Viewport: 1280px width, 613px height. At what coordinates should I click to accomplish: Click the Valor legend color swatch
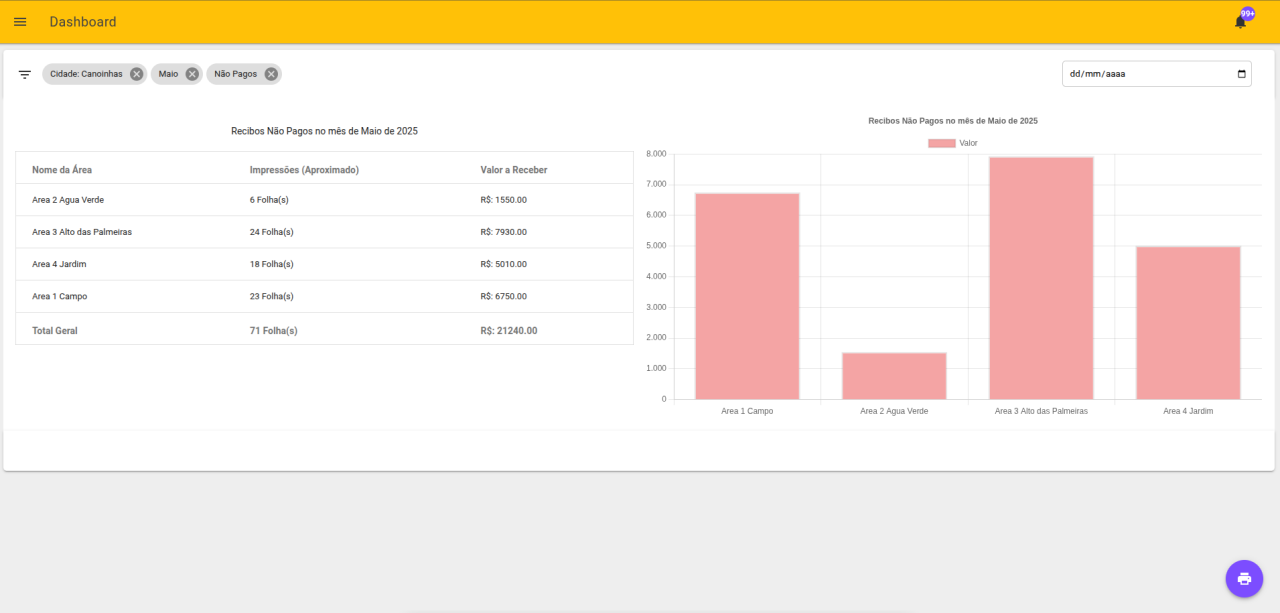click(x=941, y=143)
